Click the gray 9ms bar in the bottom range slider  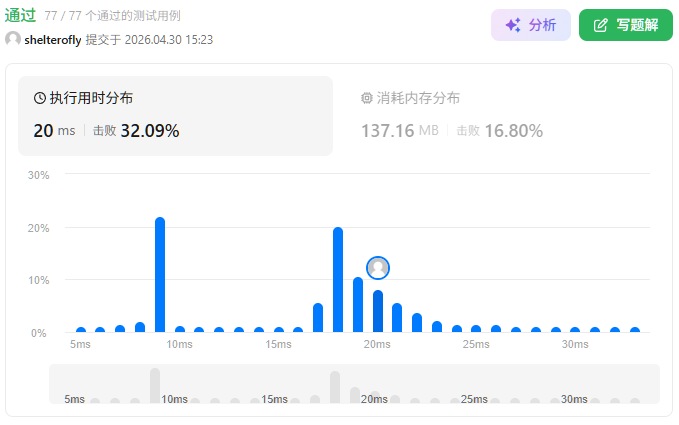click(155, 385)
